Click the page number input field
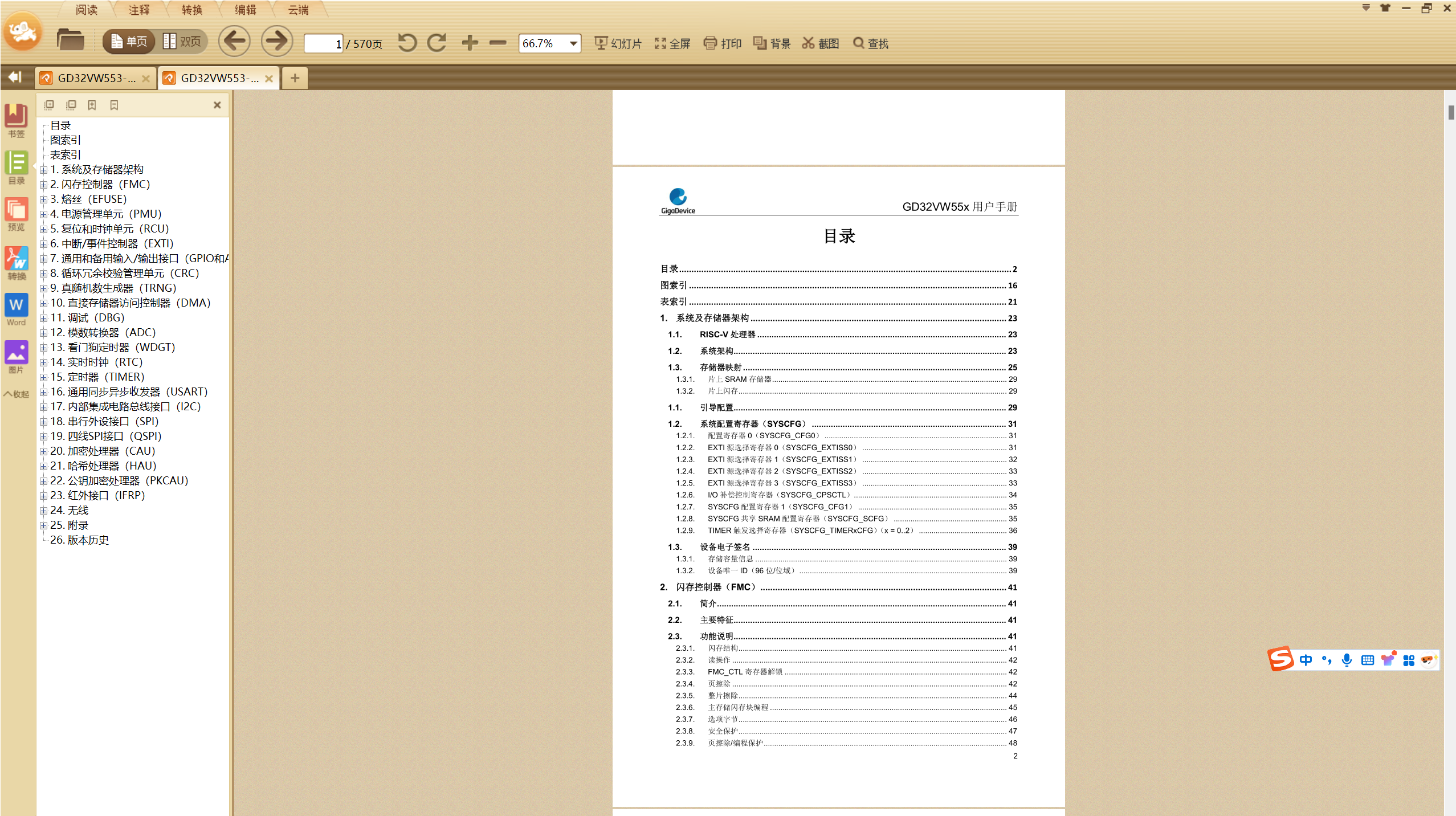Viewport: 1456px width, 816px height. point(323,43)
